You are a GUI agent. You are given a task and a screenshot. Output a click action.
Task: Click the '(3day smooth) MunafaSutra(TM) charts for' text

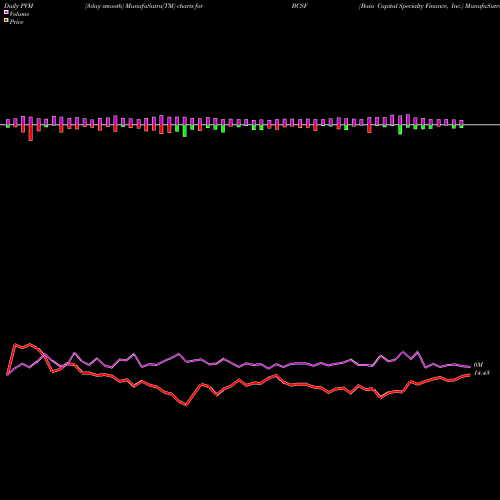(x=144, y=6)
